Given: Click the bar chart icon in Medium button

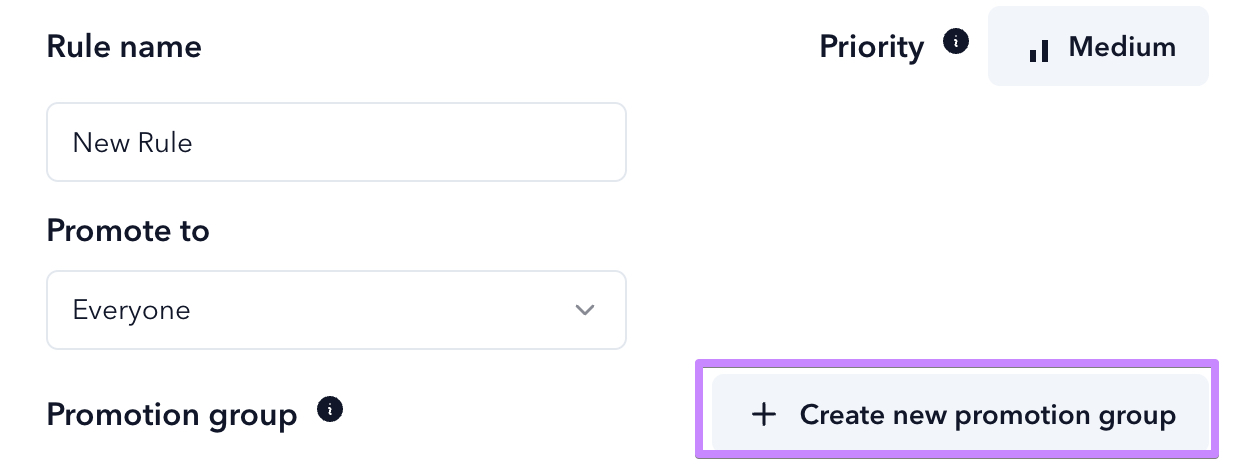Looking at the screenshot, I should pos(1039,49).
